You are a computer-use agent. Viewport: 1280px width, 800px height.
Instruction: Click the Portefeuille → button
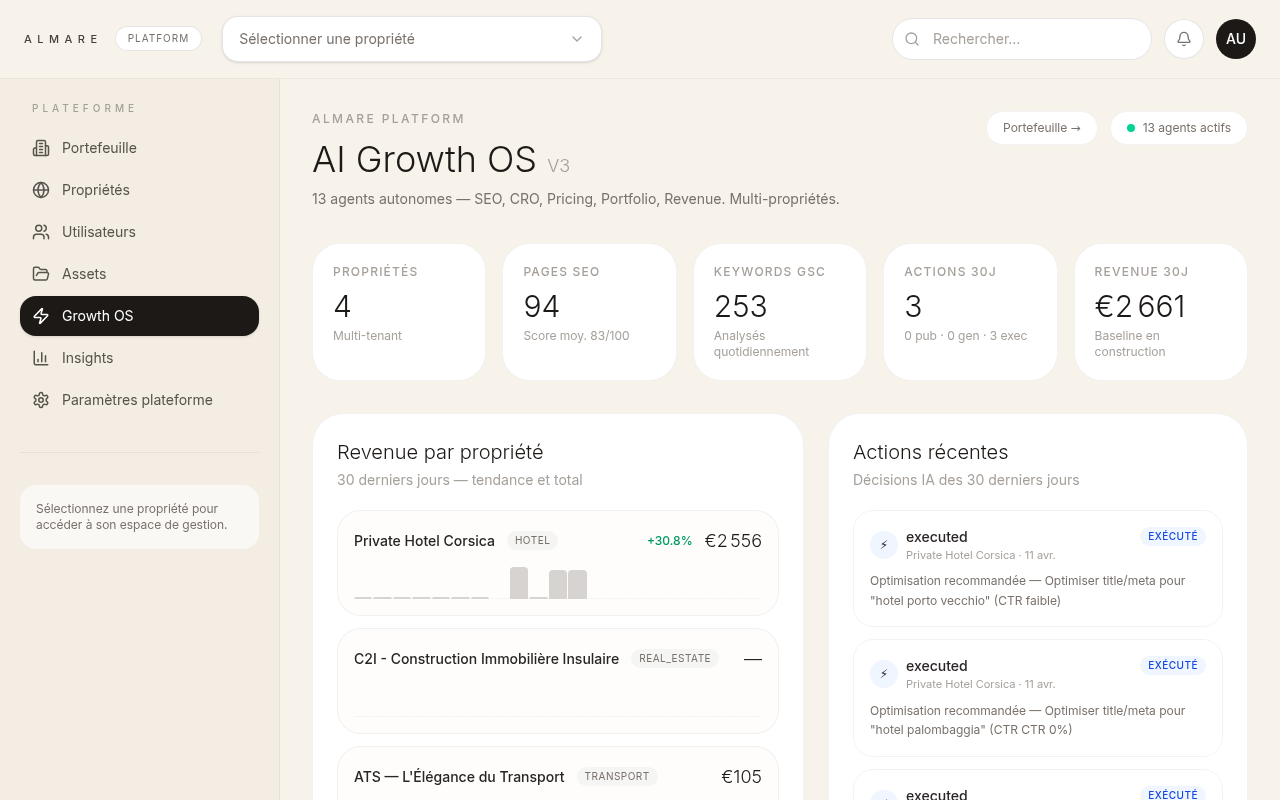pos(1042,128)
